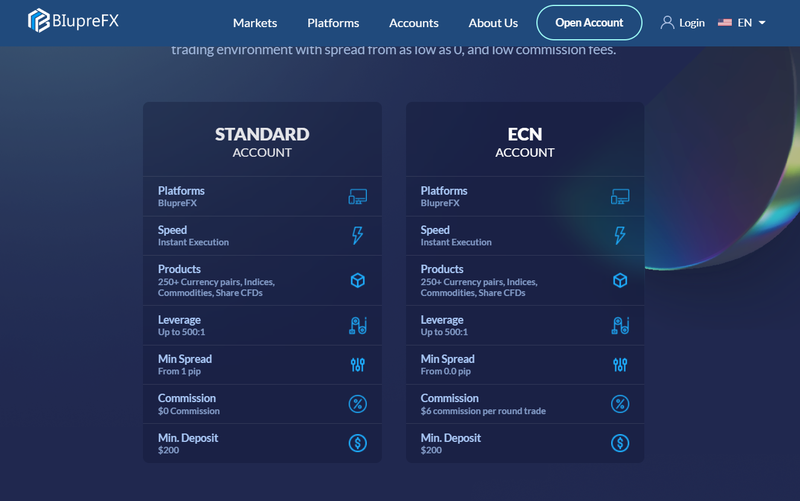Viewport: 800px width, 501px height.
Task: Select the STANDARD ACCOUNT card heading
Action: tap(262, 142)
